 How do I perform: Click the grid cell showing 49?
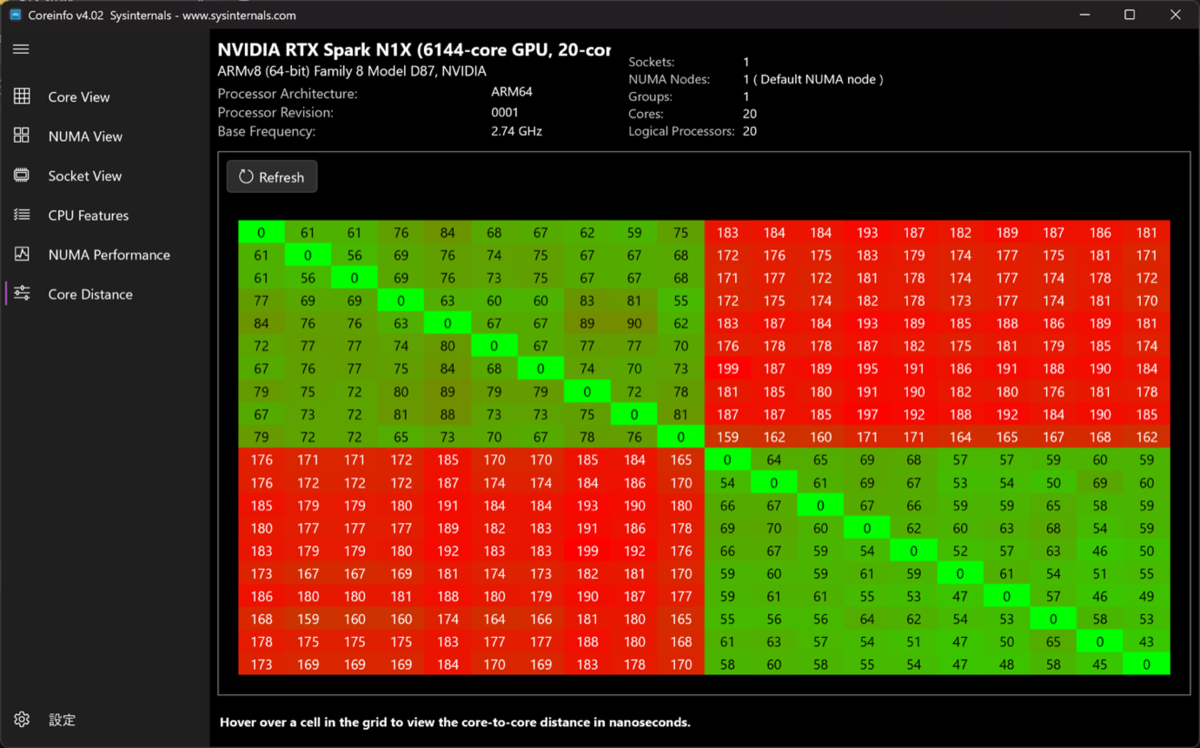(1146, 596)
